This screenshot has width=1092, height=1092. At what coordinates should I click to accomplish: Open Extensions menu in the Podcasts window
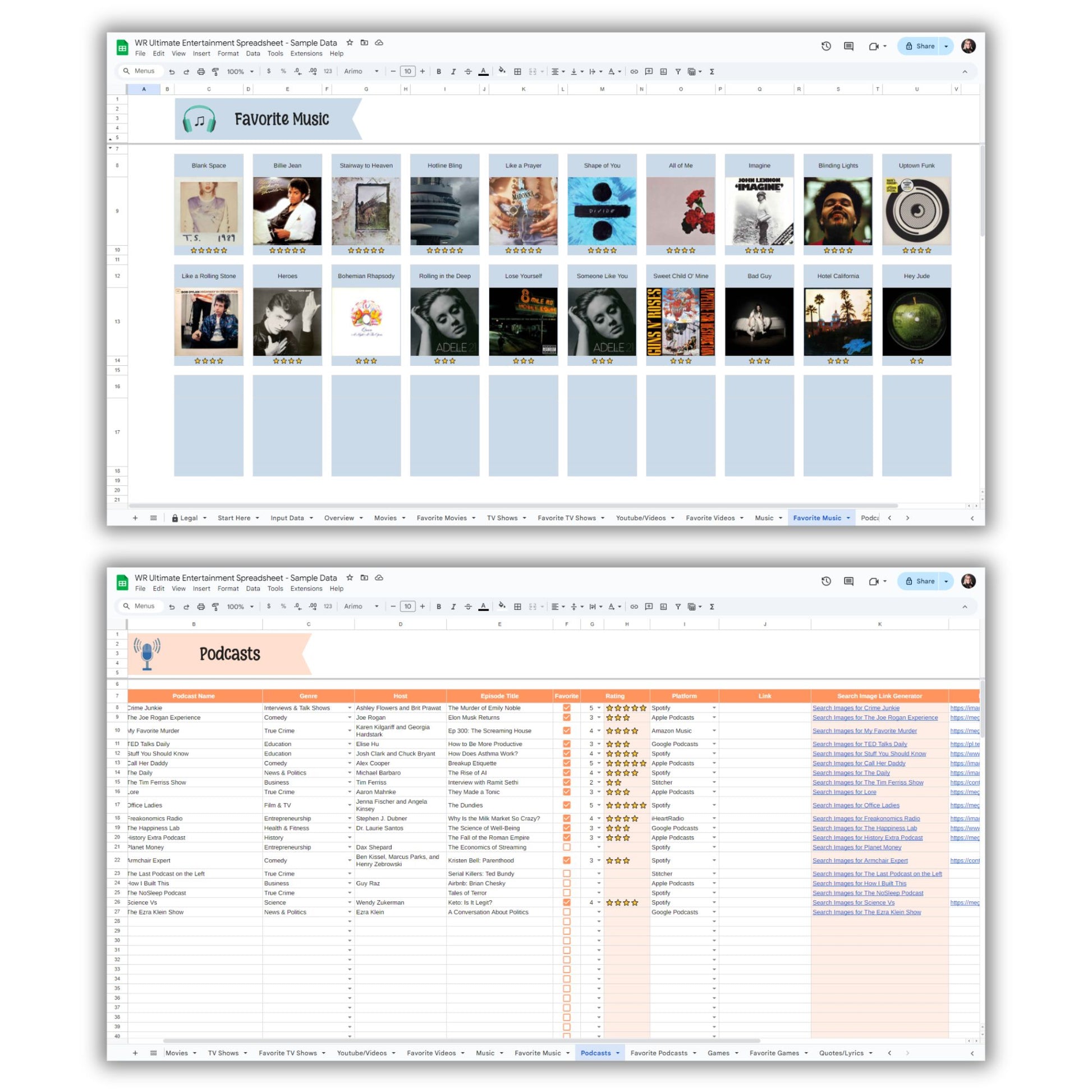point(306,589)
